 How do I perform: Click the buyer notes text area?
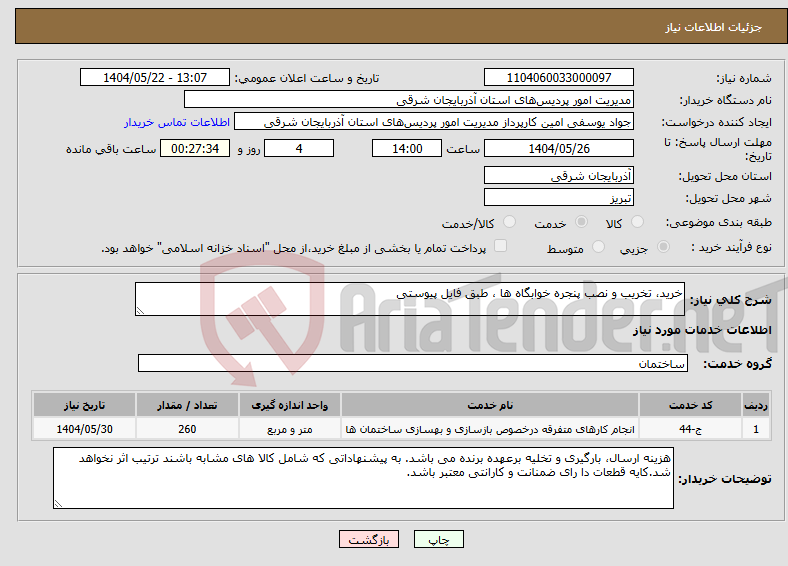click(x=363, y=478)
